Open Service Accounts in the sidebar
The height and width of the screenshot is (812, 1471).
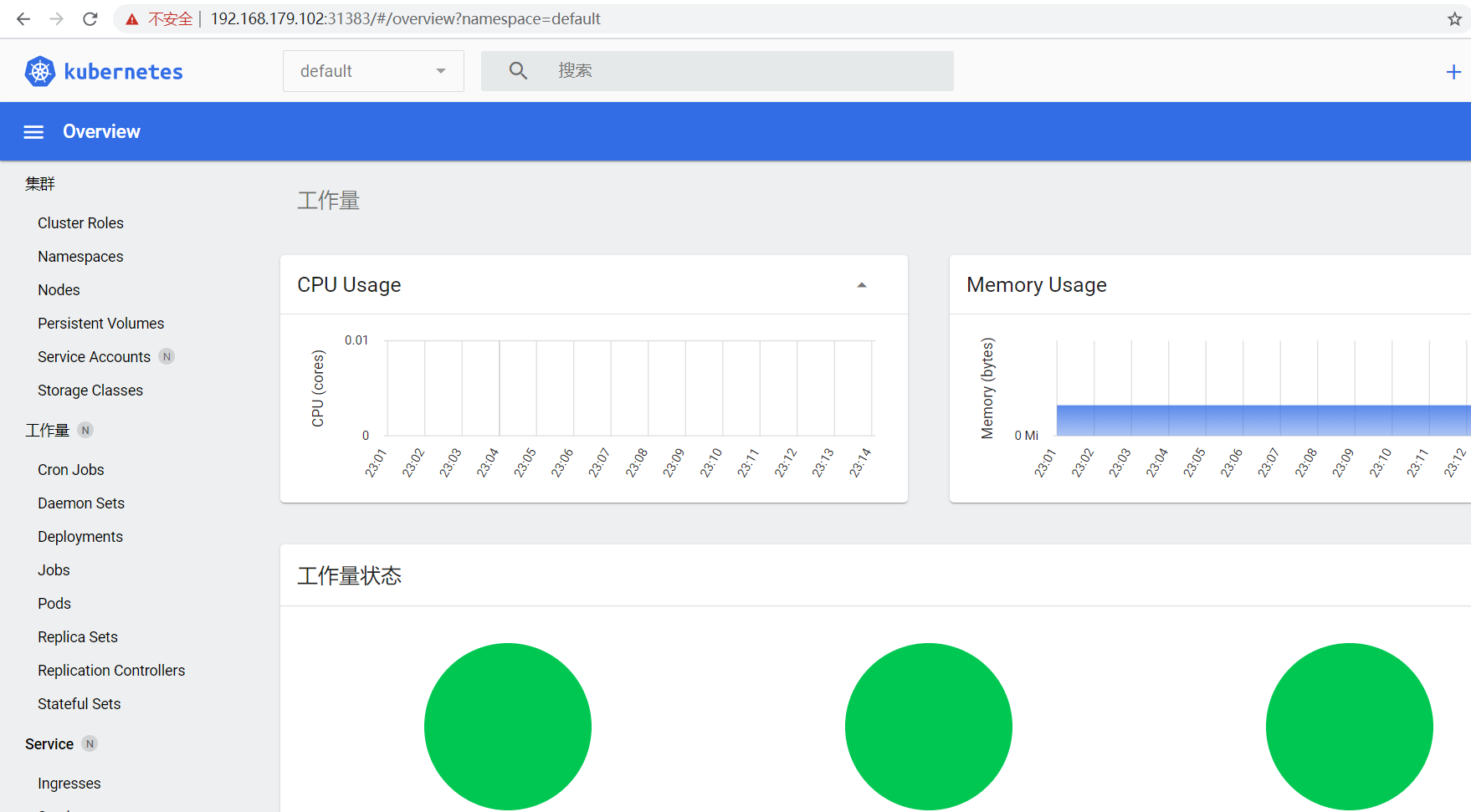[x=94, y=357]
